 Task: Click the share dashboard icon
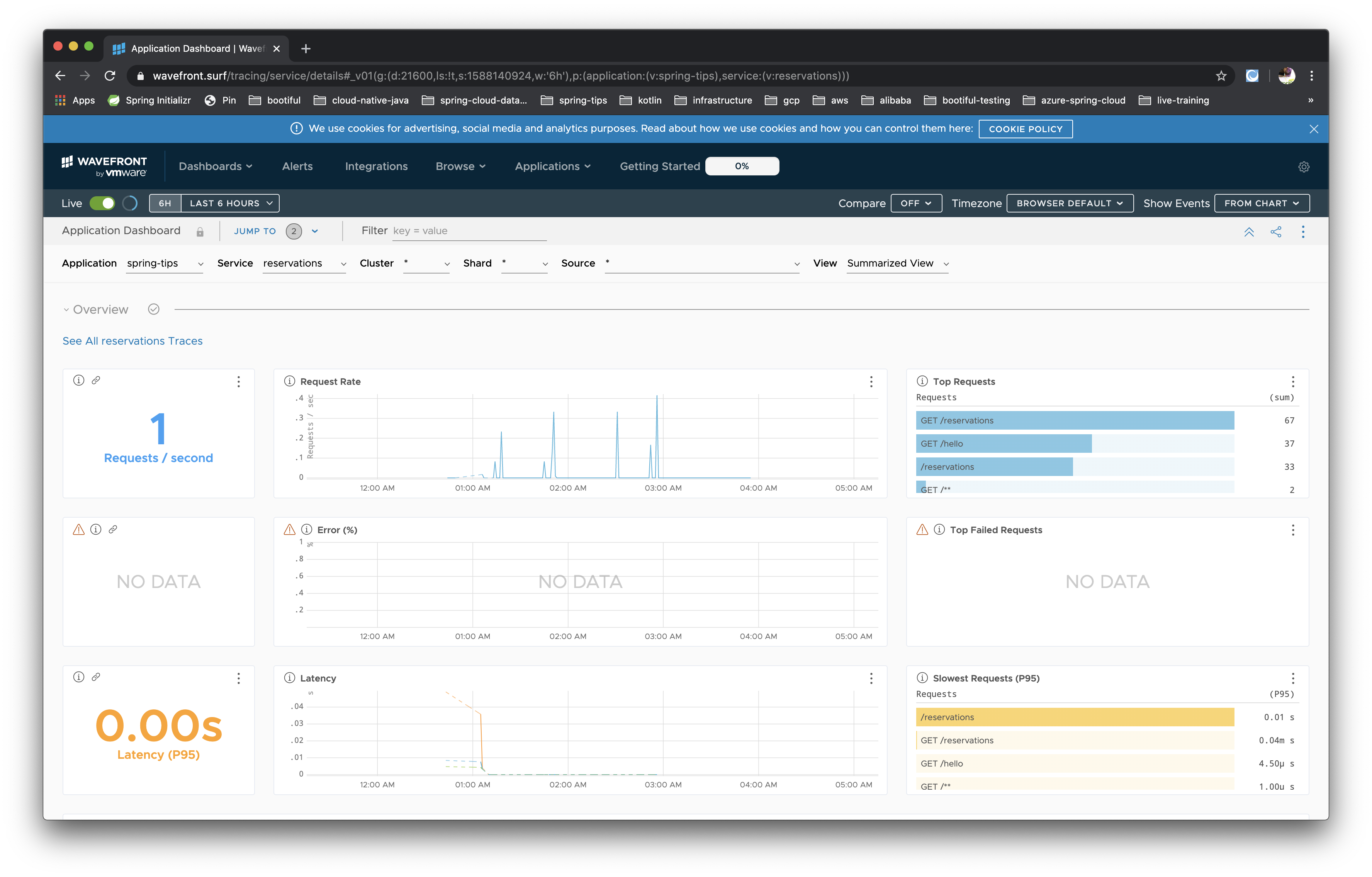[x=1276, y=231]
